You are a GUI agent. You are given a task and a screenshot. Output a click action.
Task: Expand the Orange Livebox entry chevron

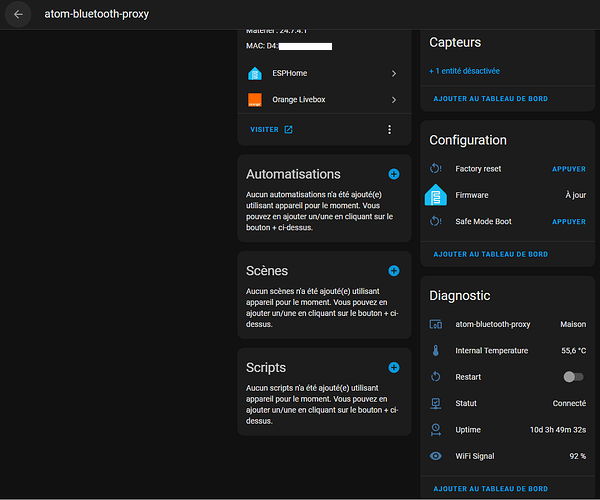[x=394, y=99]
